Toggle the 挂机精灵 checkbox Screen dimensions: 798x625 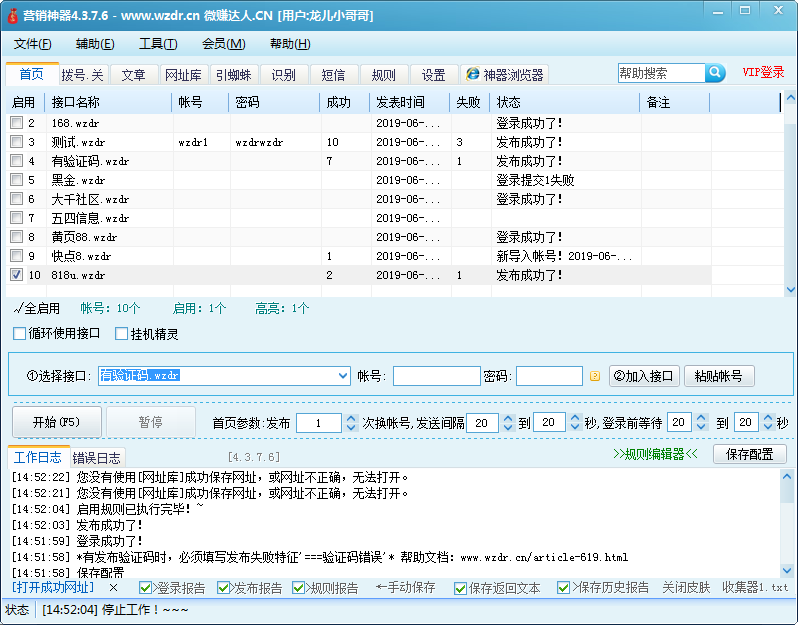(x=122, y=333)
